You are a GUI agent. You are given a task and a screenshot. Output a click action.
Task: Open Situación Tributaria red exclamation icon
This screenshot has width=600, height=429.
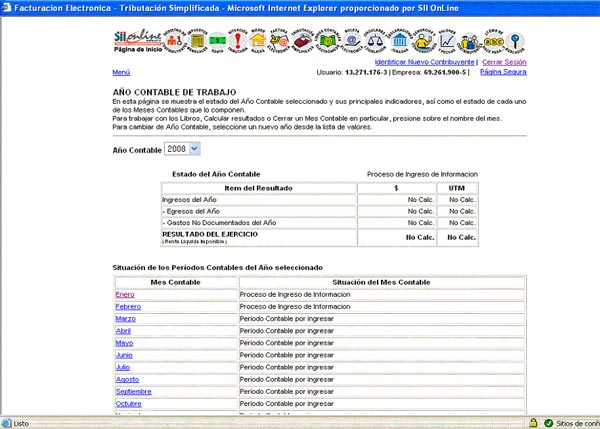(238, 41)
